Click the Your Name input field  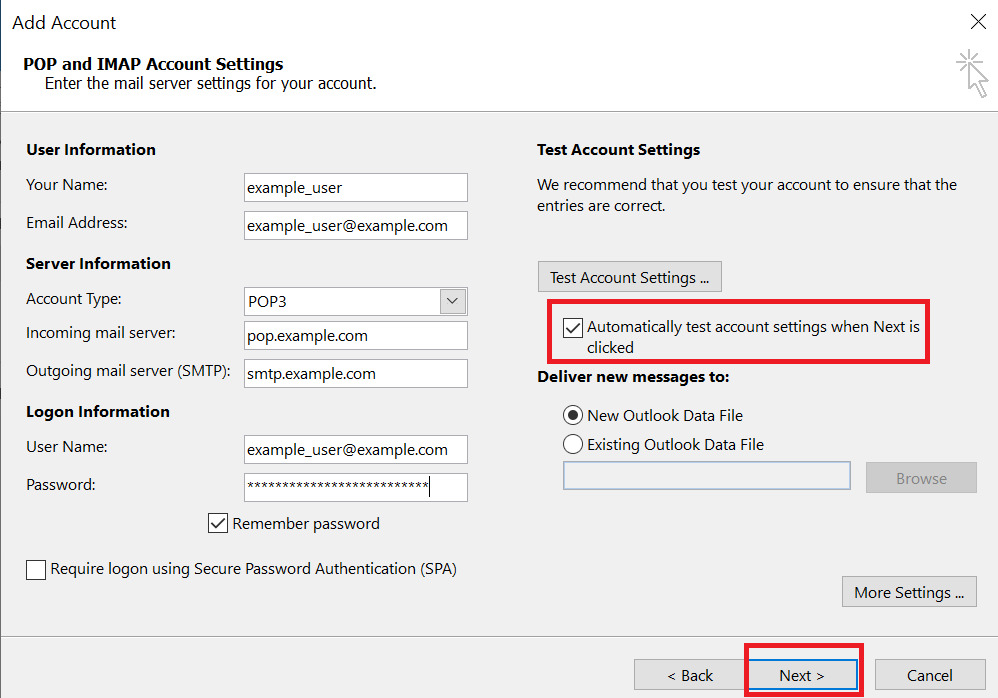355,187
